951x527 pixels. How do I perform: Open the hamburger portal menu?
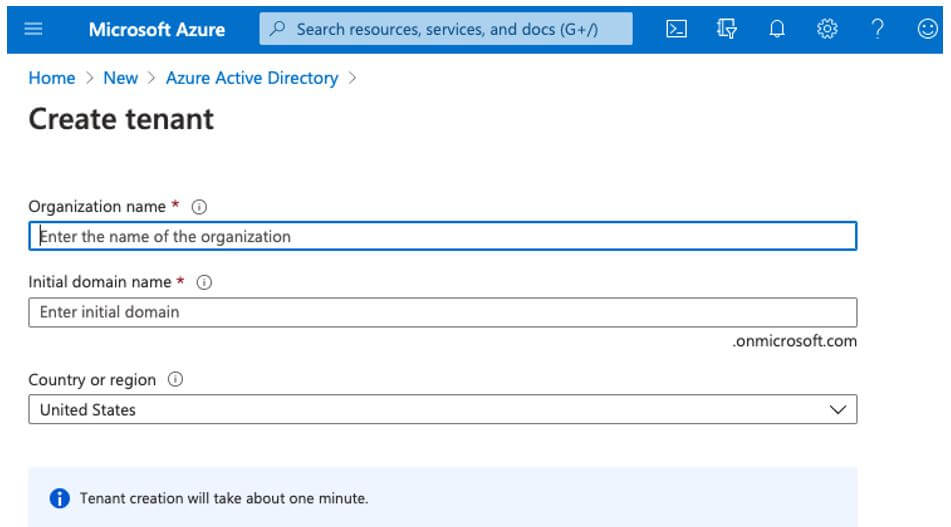[33, 29]
